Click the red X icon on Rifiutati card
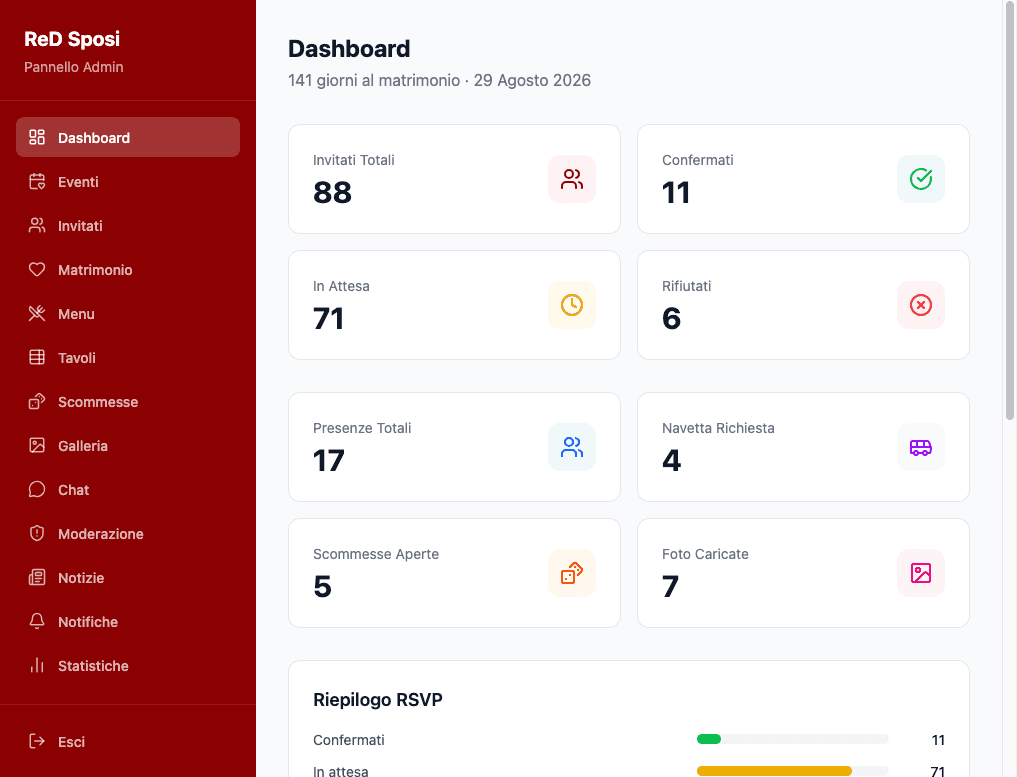Viewport: 1017px width, 777px height. click(x=920, y=305)
